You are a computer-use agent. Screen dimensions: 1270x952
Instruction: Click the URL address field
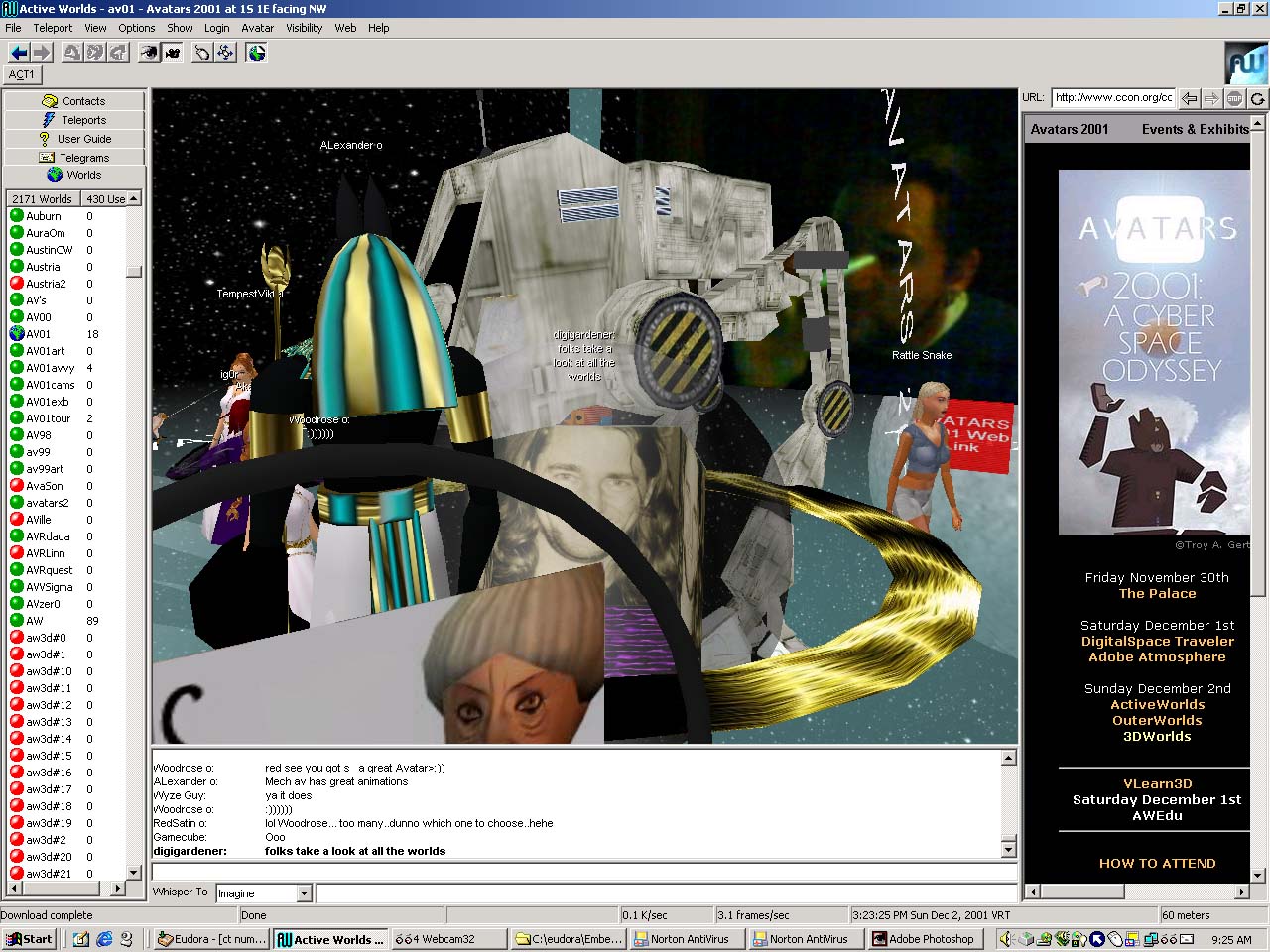(x=1112, y=97)
